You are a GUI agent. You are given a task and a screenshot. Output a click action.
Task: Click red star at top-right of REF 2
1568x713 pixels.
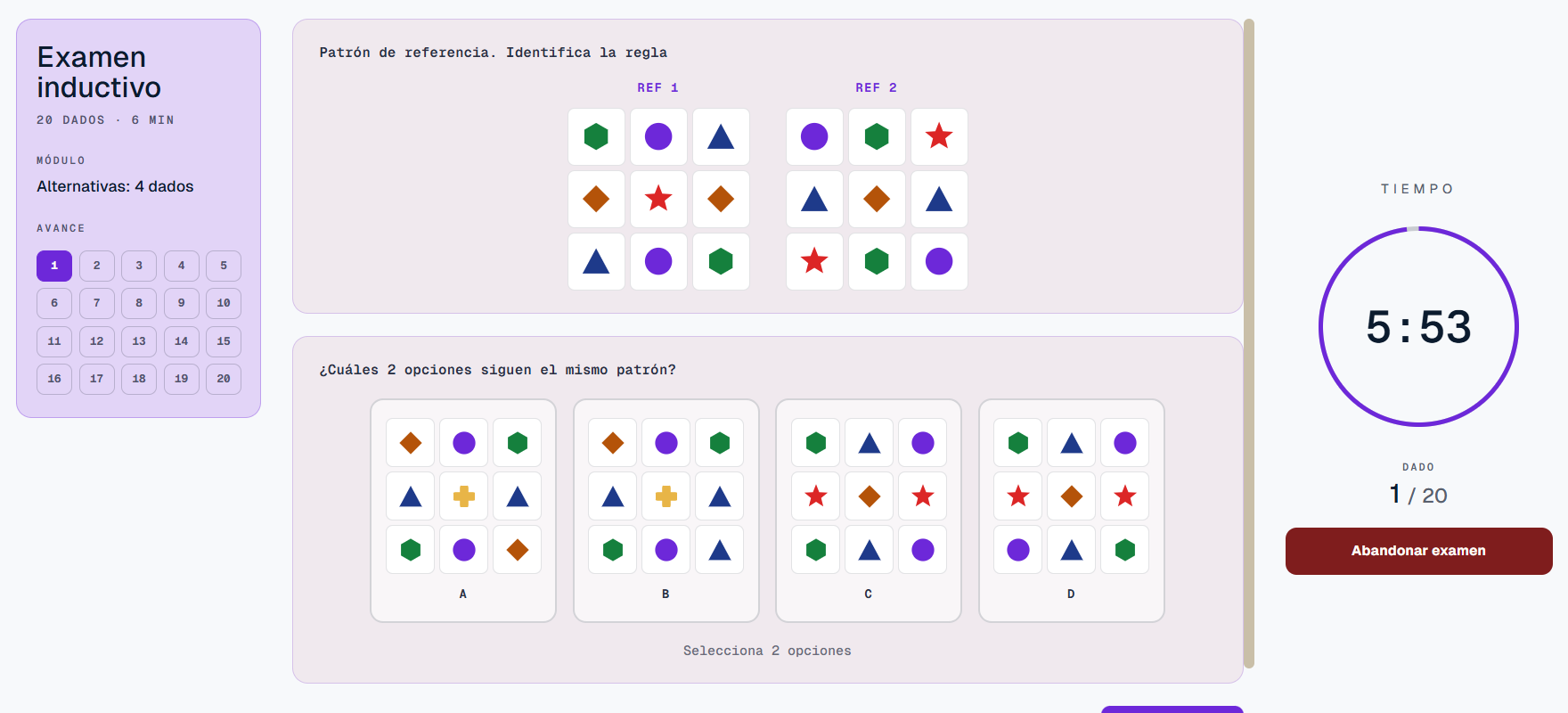coord(939,136)
